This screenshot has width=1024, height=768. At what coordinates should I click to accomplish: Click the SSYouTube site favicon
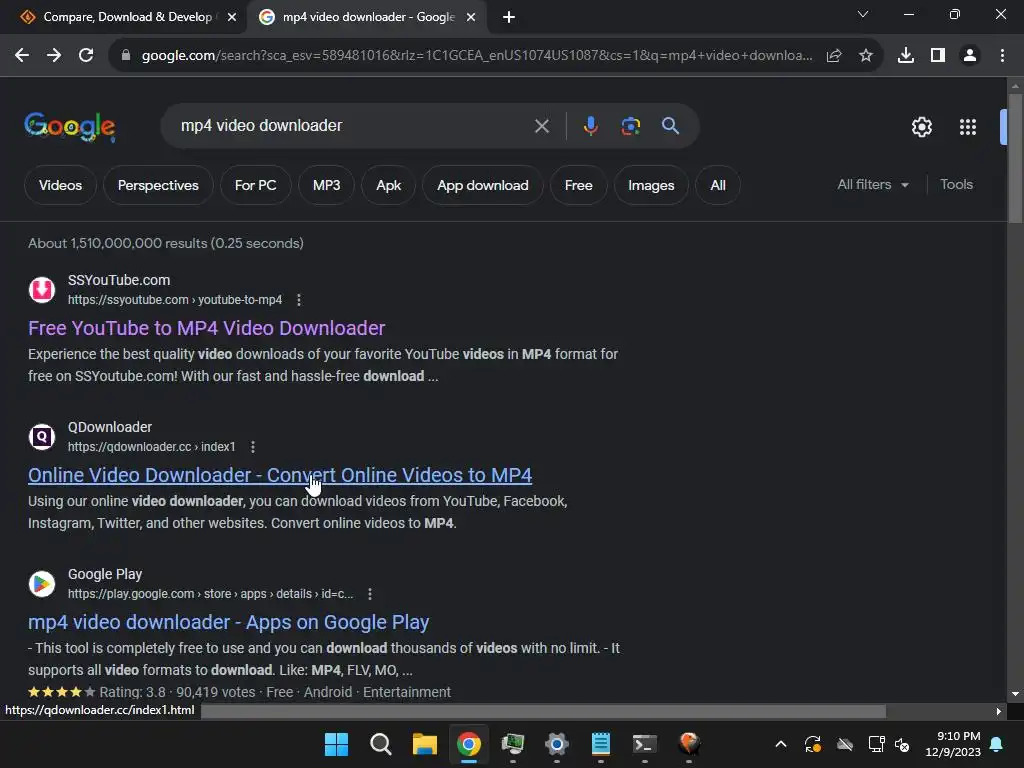tap(42, 289)
